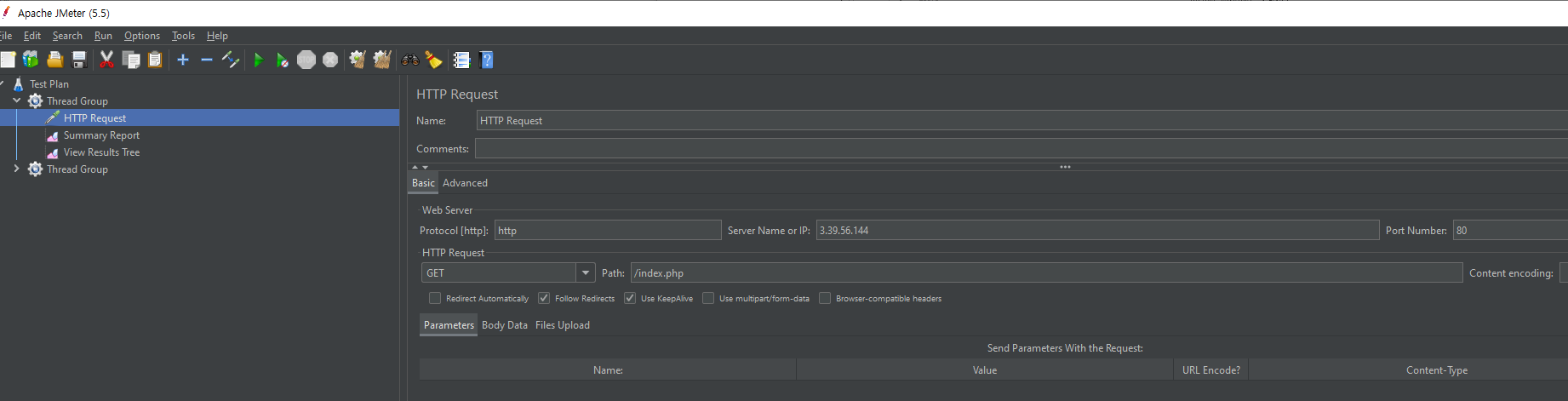
Task: Select the Parameters tab
Action: coord(449,325)
